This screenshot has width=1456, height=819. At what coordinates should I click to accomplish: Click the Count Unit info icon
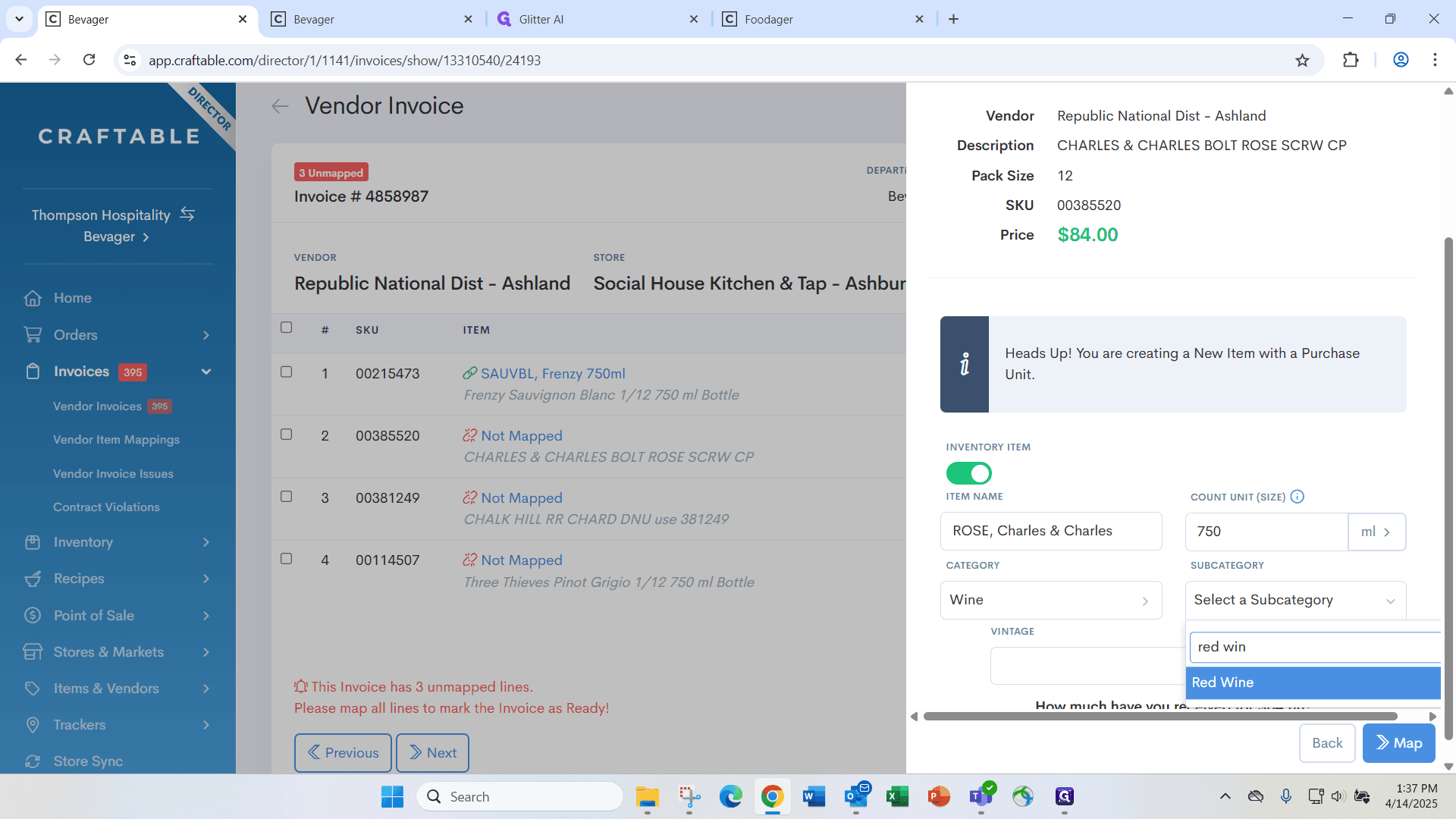pyautogui.click(x=1298, y=497)
